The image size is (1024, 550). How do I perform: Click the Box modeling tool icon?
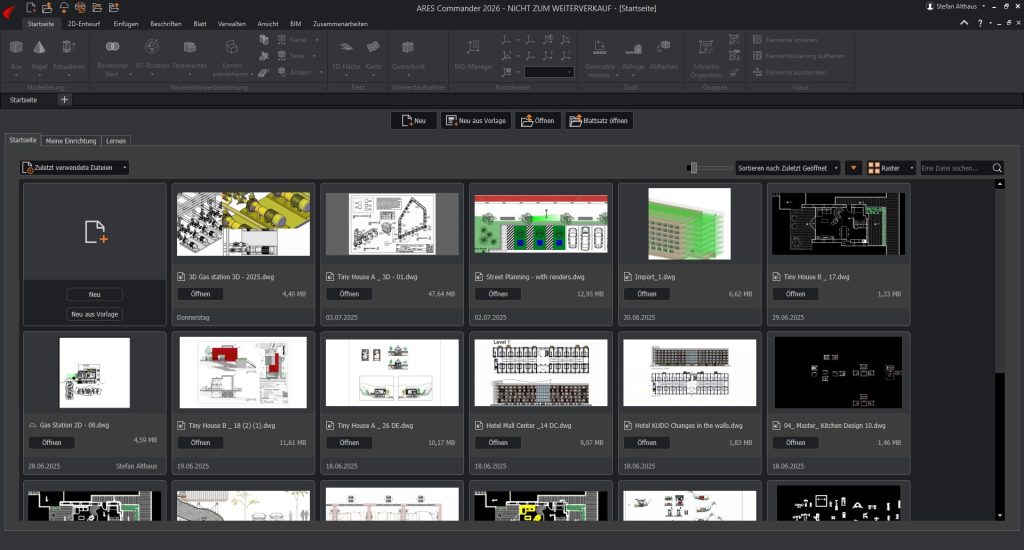[x=17, y=47]
